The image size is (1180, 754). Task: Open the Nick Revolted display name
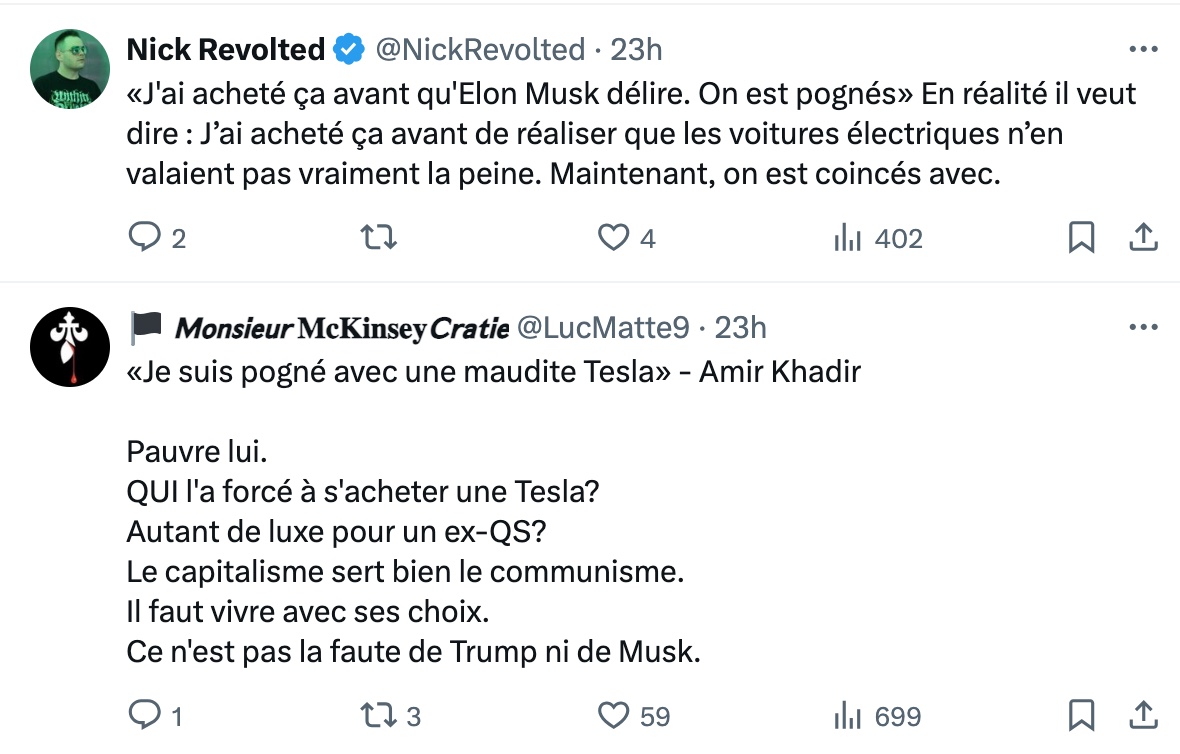pos(226,50)
